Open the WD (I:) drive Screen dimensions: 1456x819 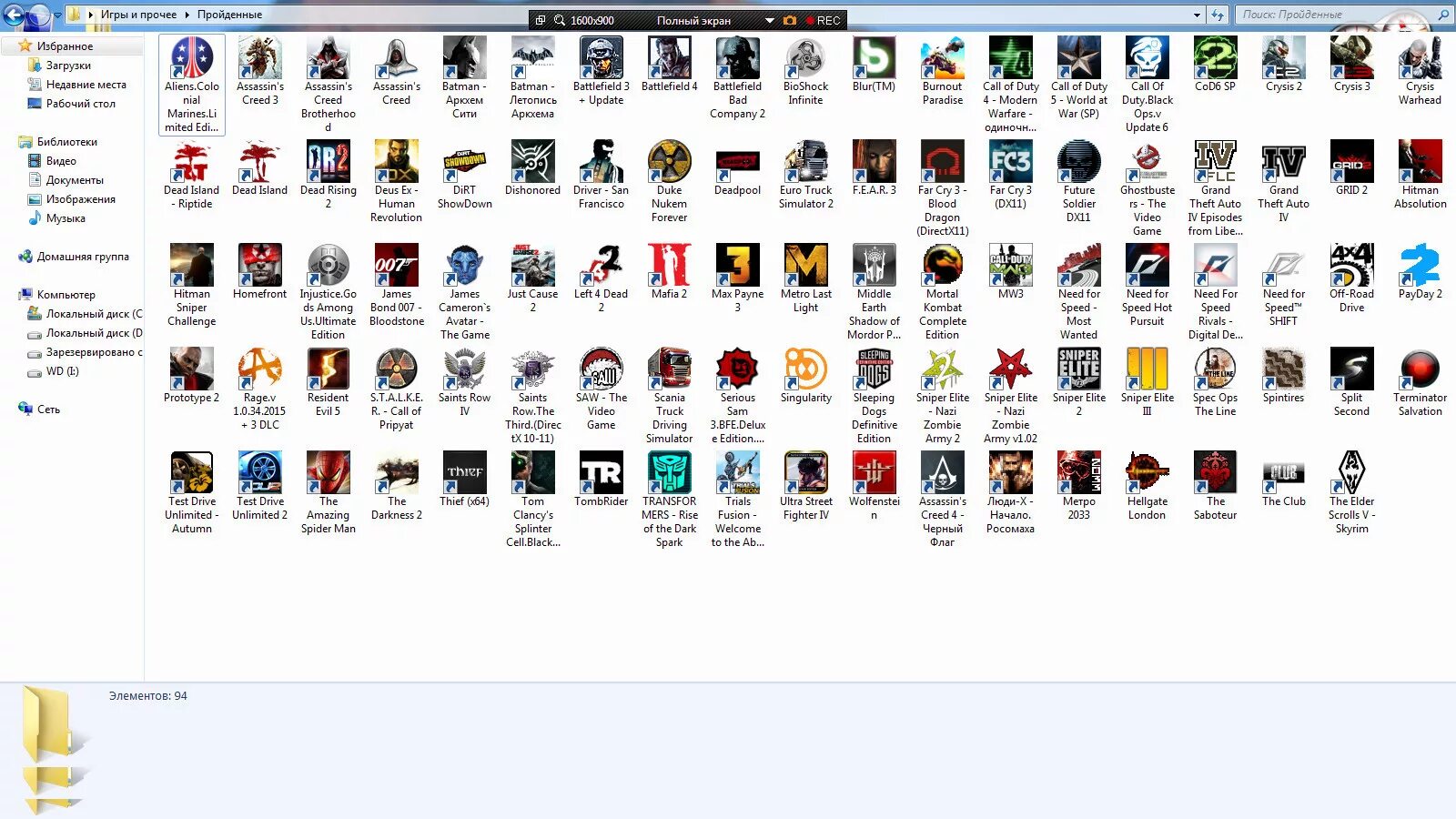click(62, 371)
